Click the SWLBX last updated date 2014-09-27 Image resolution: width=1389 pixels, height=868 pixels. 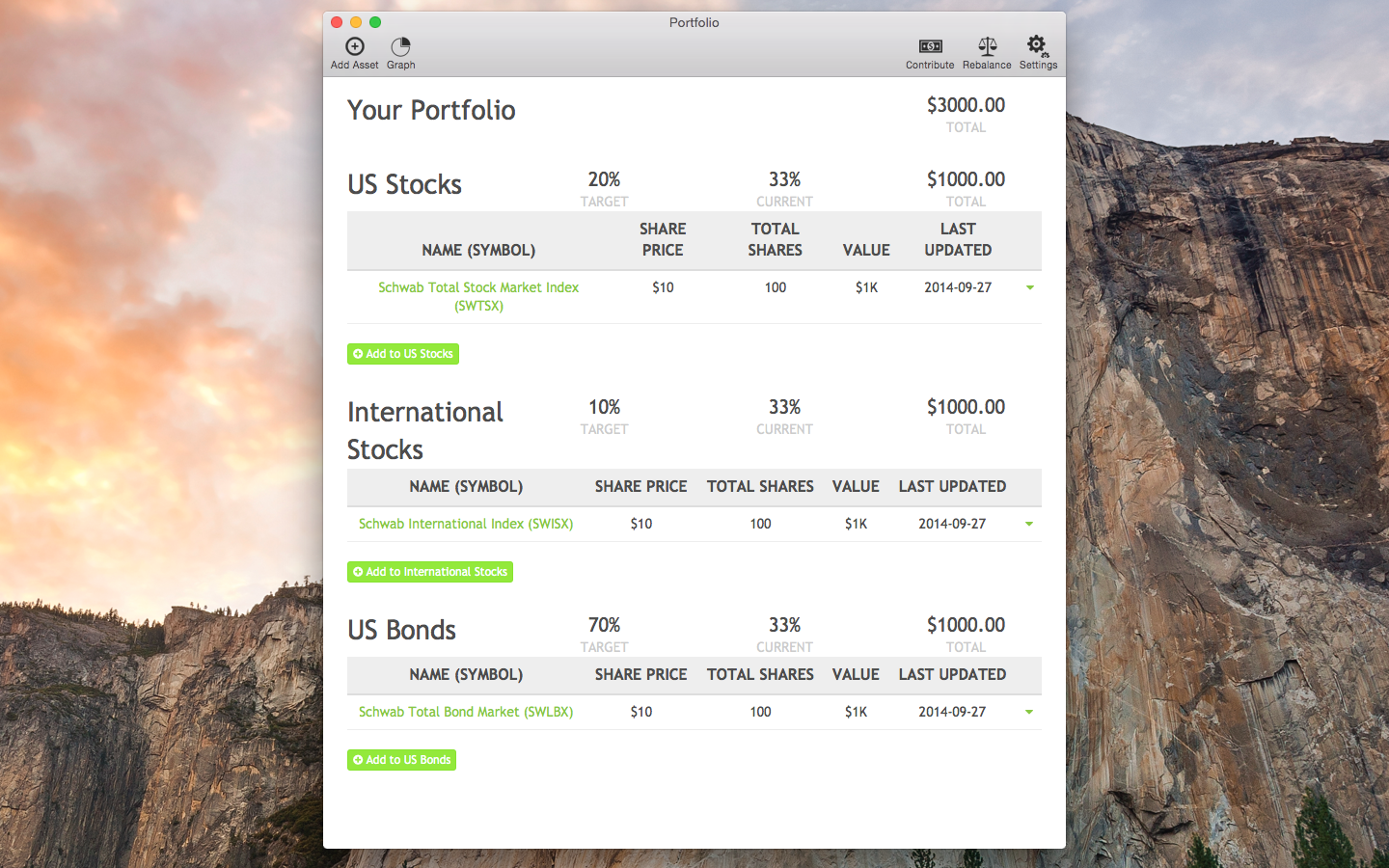952,712
